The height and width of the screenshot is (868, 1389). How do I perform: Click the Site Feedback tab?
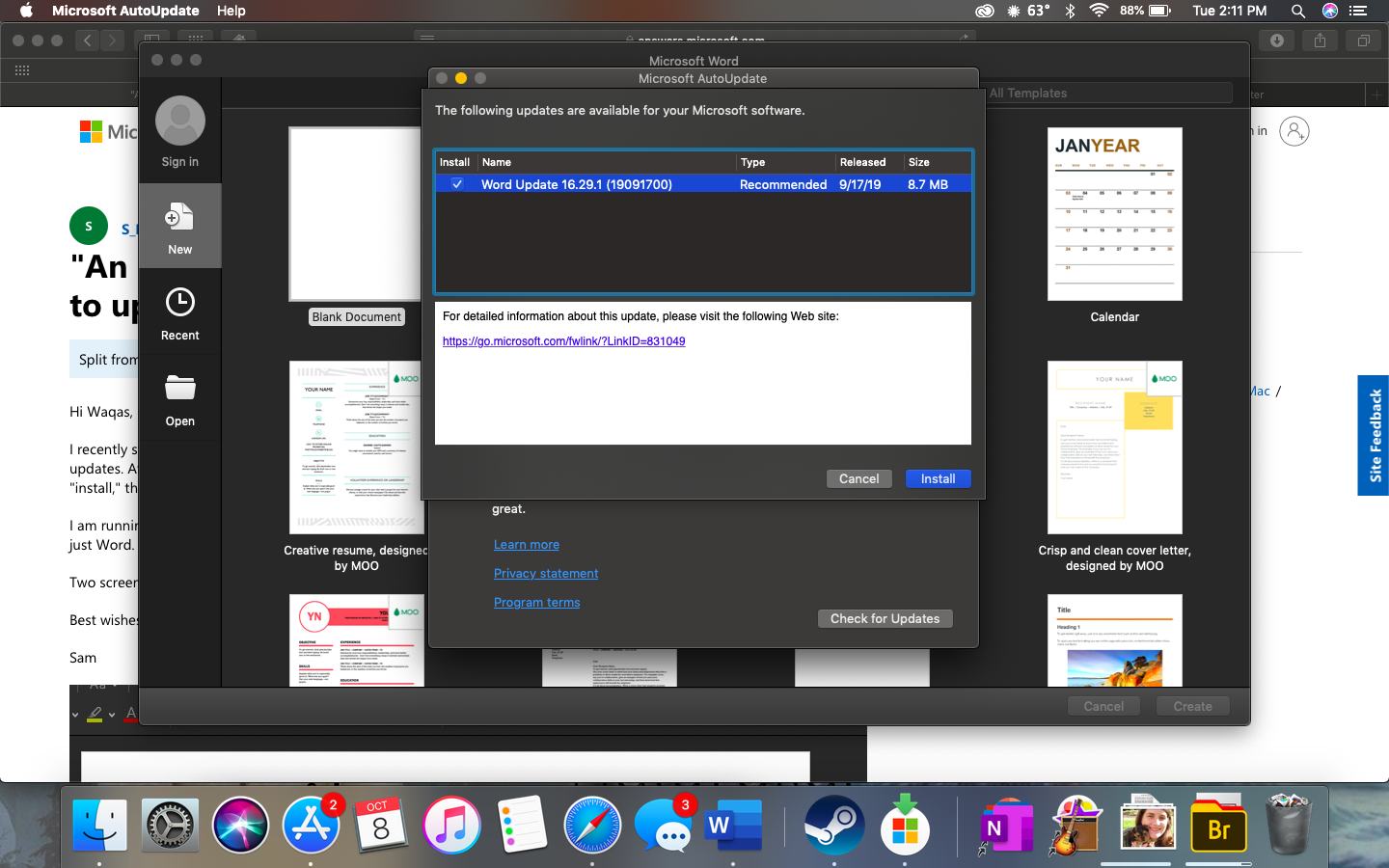click(1374, 435)
